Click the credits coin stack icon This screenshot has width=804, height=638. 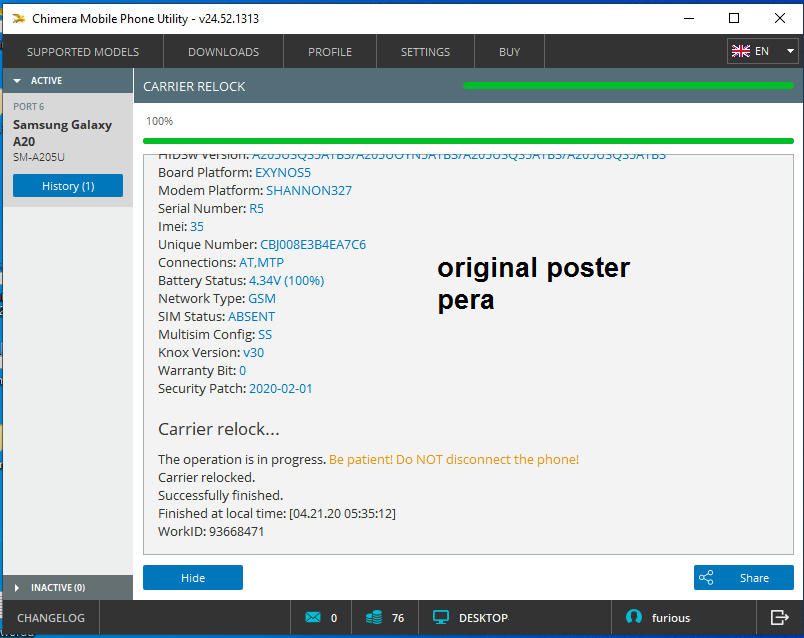point(374,617)
